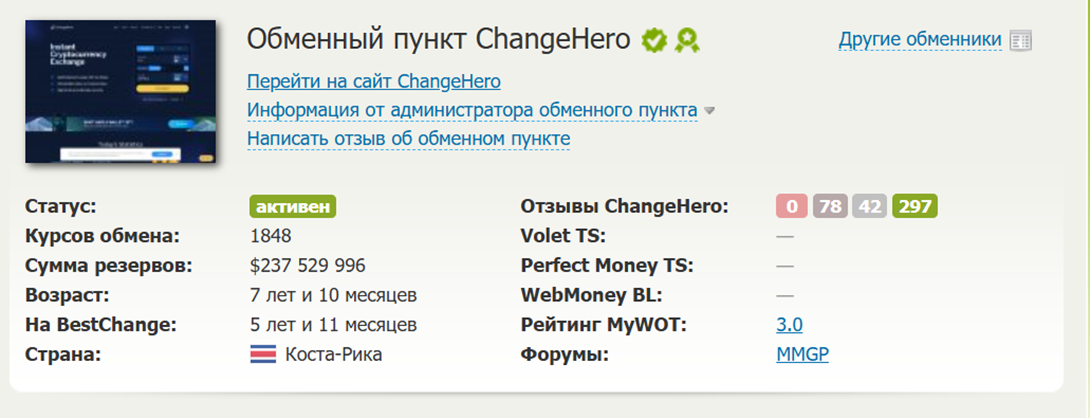Click the Costa Rica flag icon
This screenshot has width=1090, height=418.
click(262, 355)
